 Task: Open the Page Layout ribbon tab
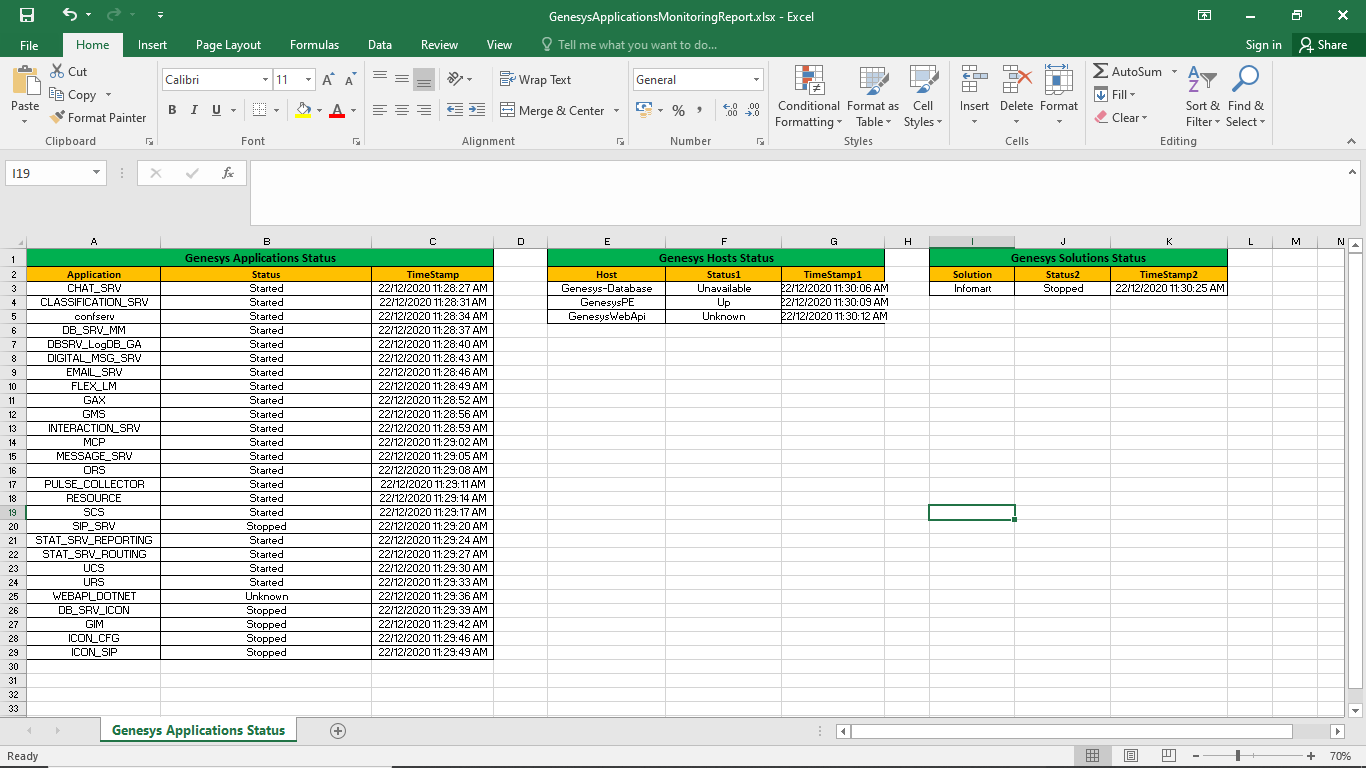(x=228, y=45)
